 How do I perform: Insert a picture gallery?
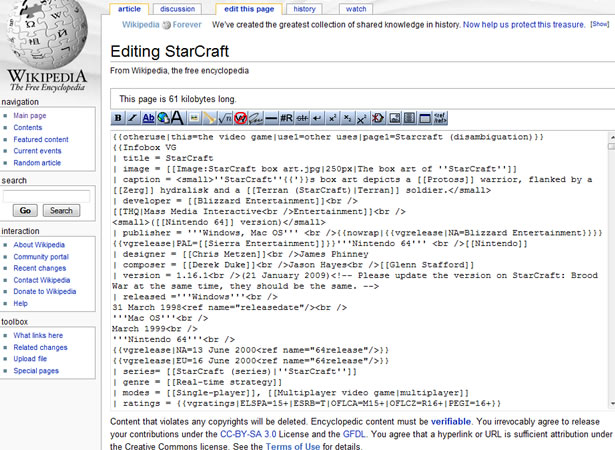tap(394, 118)
